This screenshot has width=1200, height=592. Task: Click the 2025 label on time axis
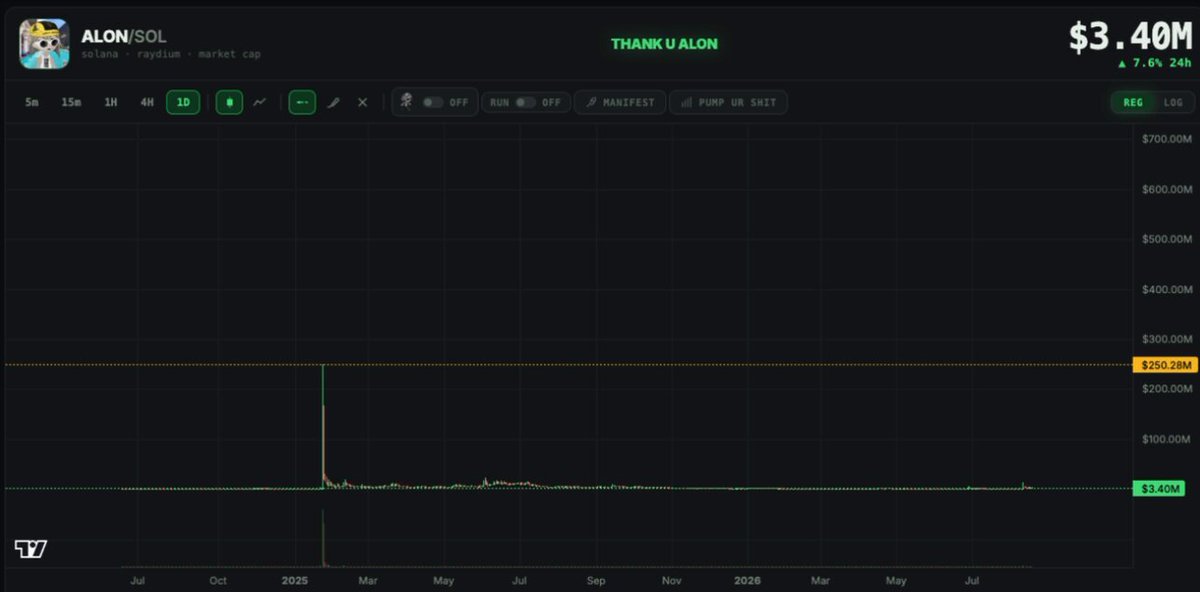[x=295, y=580]
